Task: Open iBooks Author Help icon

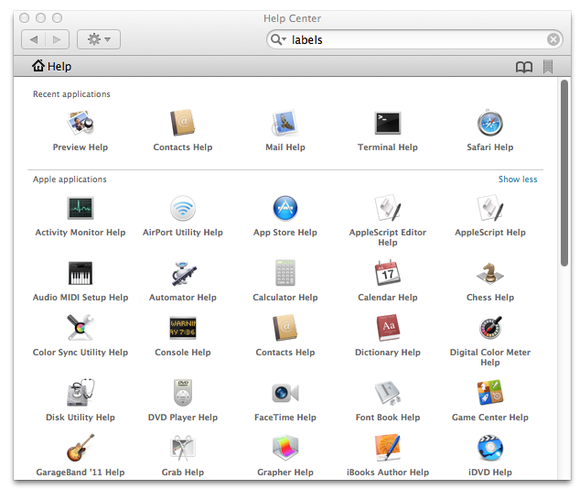Action: tap(387, 448)
